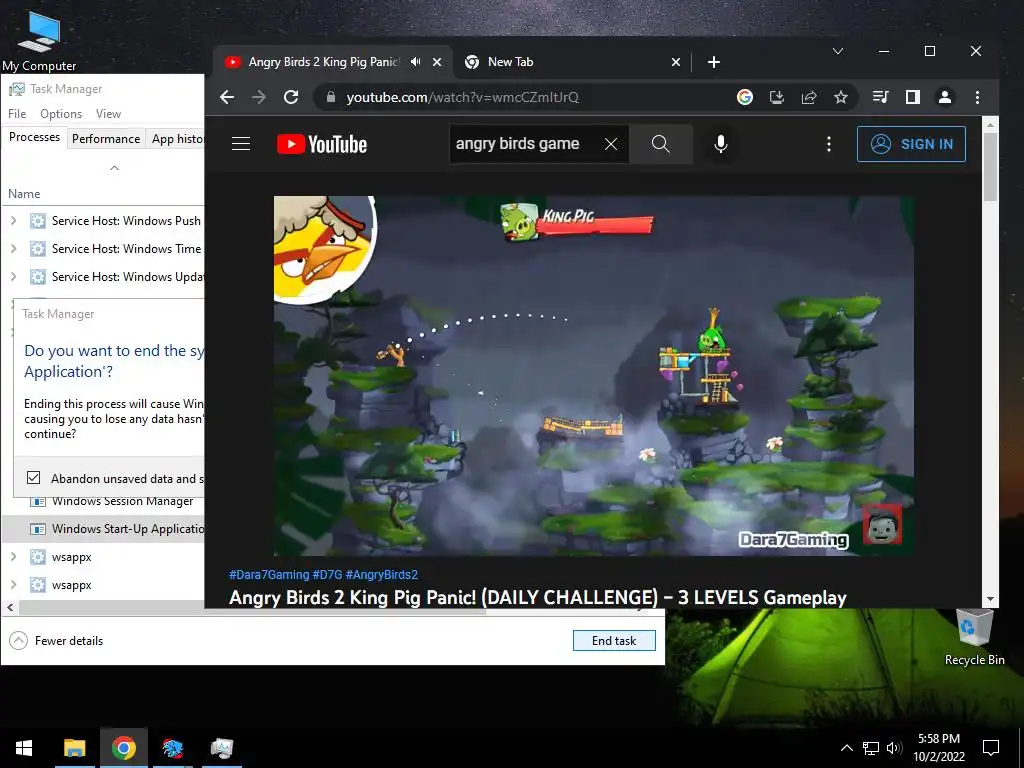Screen dimensions: 1024x768
Task: Click the Task Manager taskbar icon
Action: click(221, 748)
